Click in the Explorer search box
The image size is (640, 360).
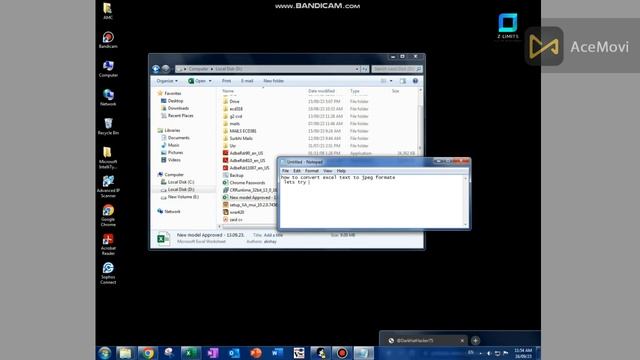tap(396, 69)
